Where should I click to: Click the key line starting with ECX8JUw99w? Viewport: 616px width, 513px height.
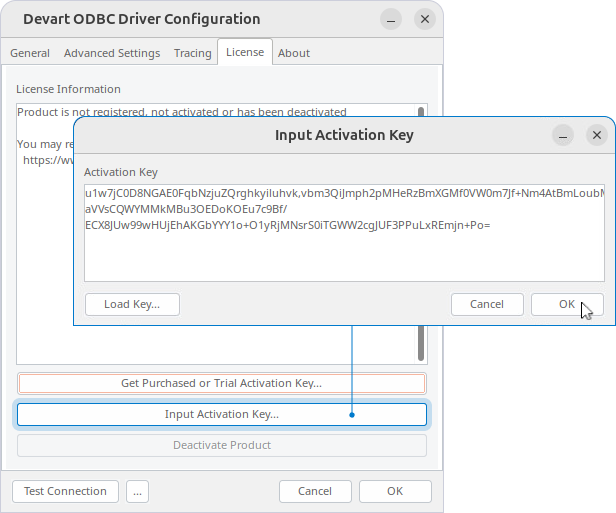point(288,225)
